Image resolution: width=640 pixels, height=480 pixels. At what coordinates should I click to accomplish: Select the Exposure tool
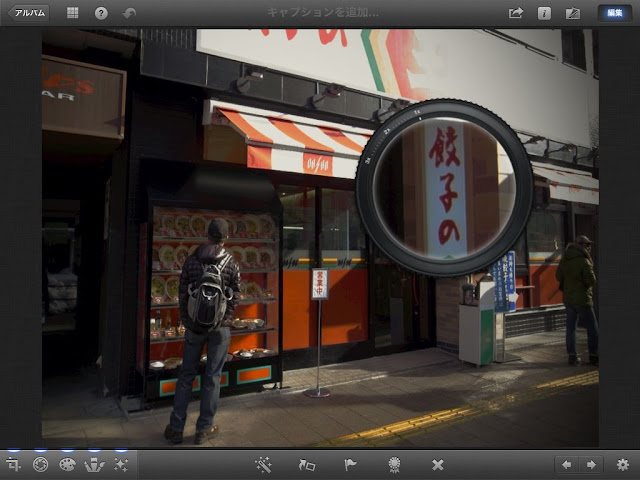point(40,464)
